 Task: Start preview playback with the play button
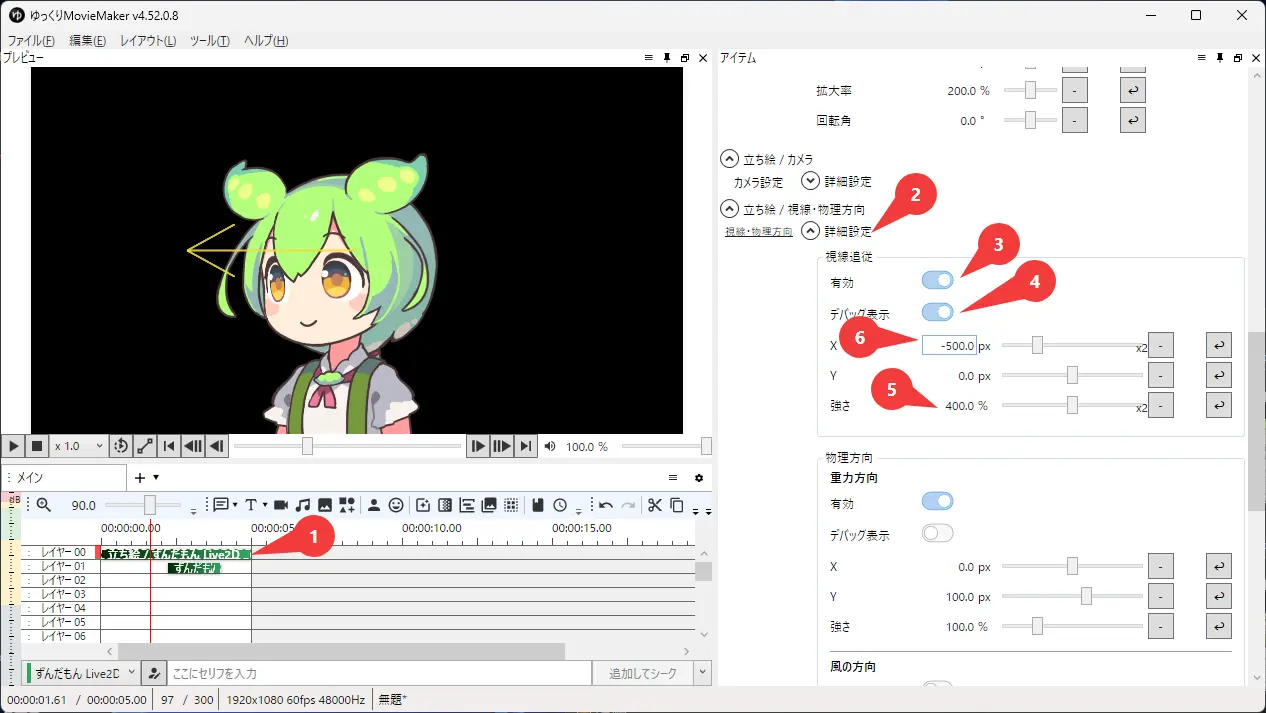[x=14, y=446]
